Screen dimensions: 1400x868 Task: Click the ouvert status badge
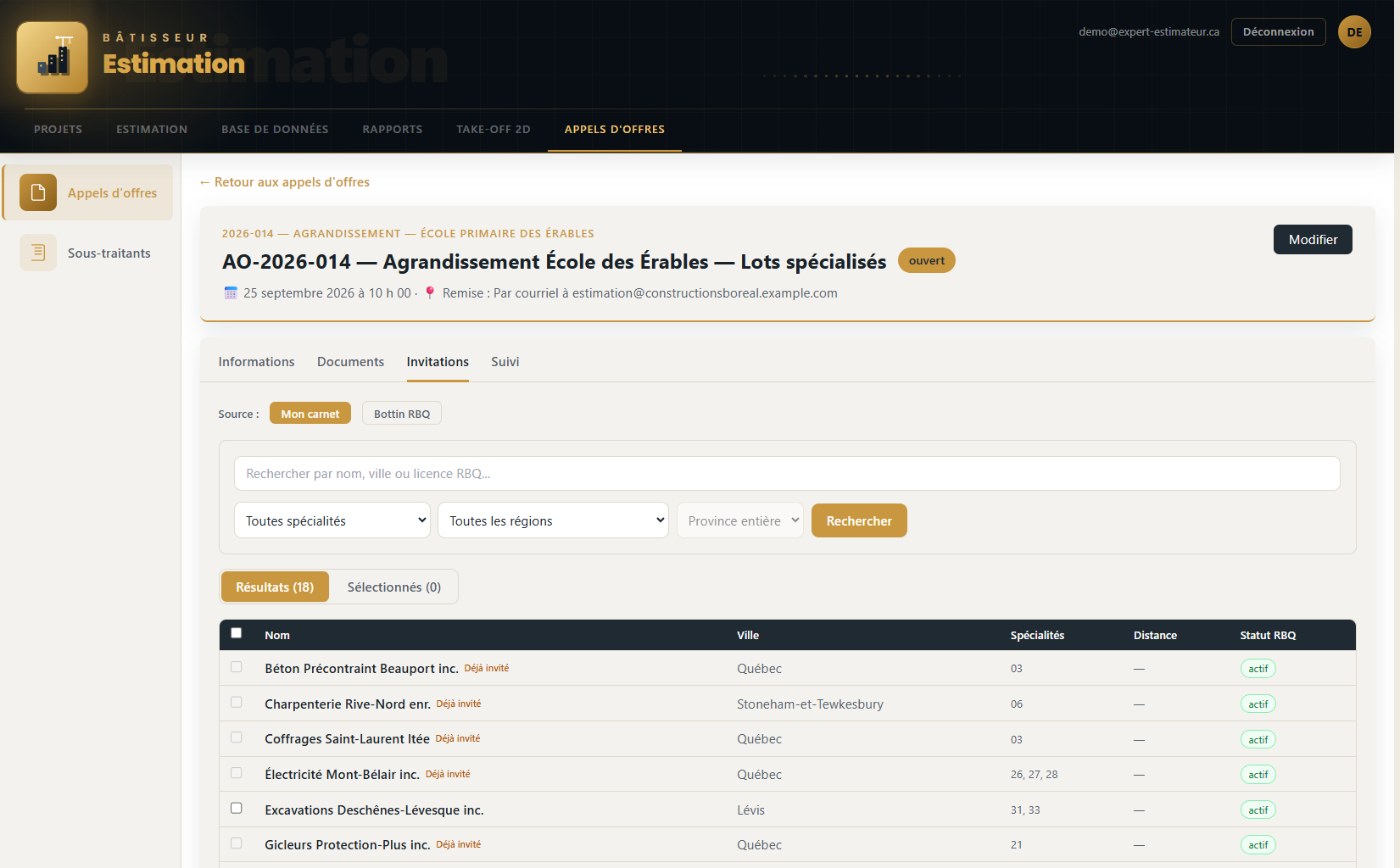[927, 261]
